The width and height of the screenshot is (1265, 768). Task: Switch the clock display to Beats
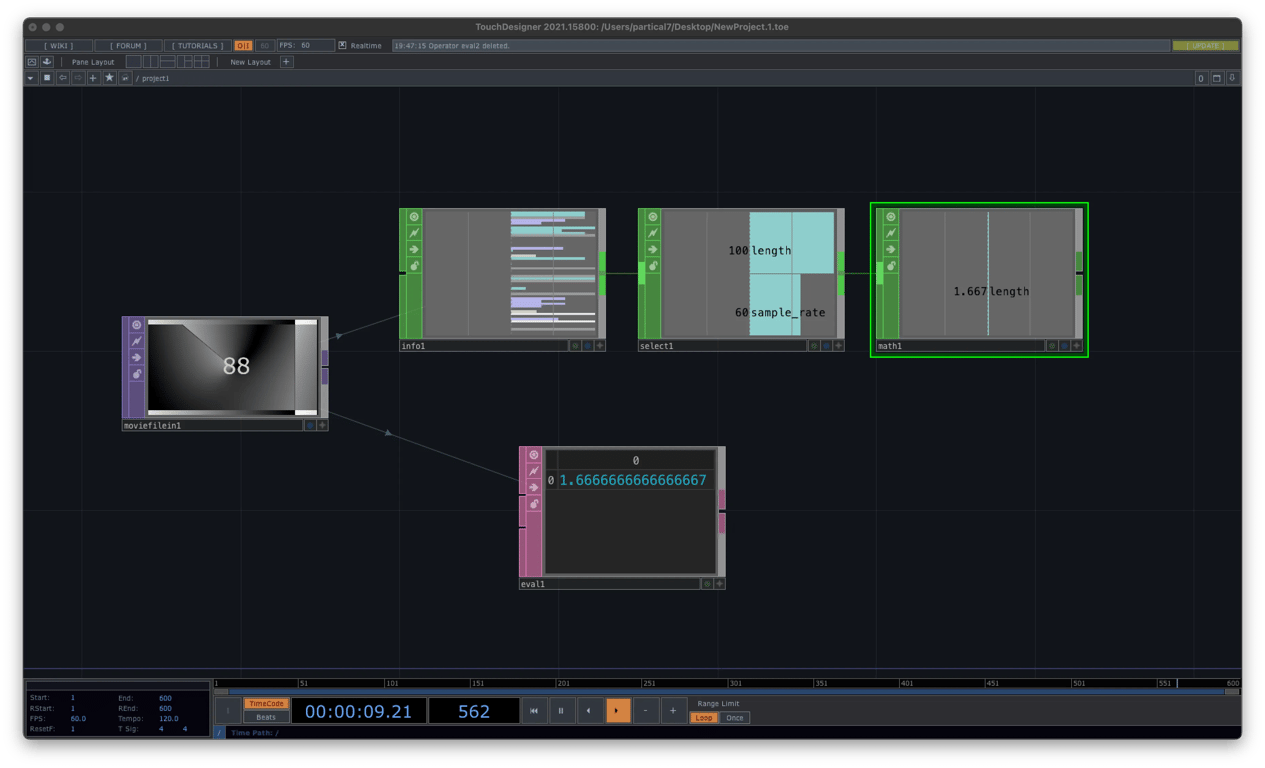pos(265,717)
